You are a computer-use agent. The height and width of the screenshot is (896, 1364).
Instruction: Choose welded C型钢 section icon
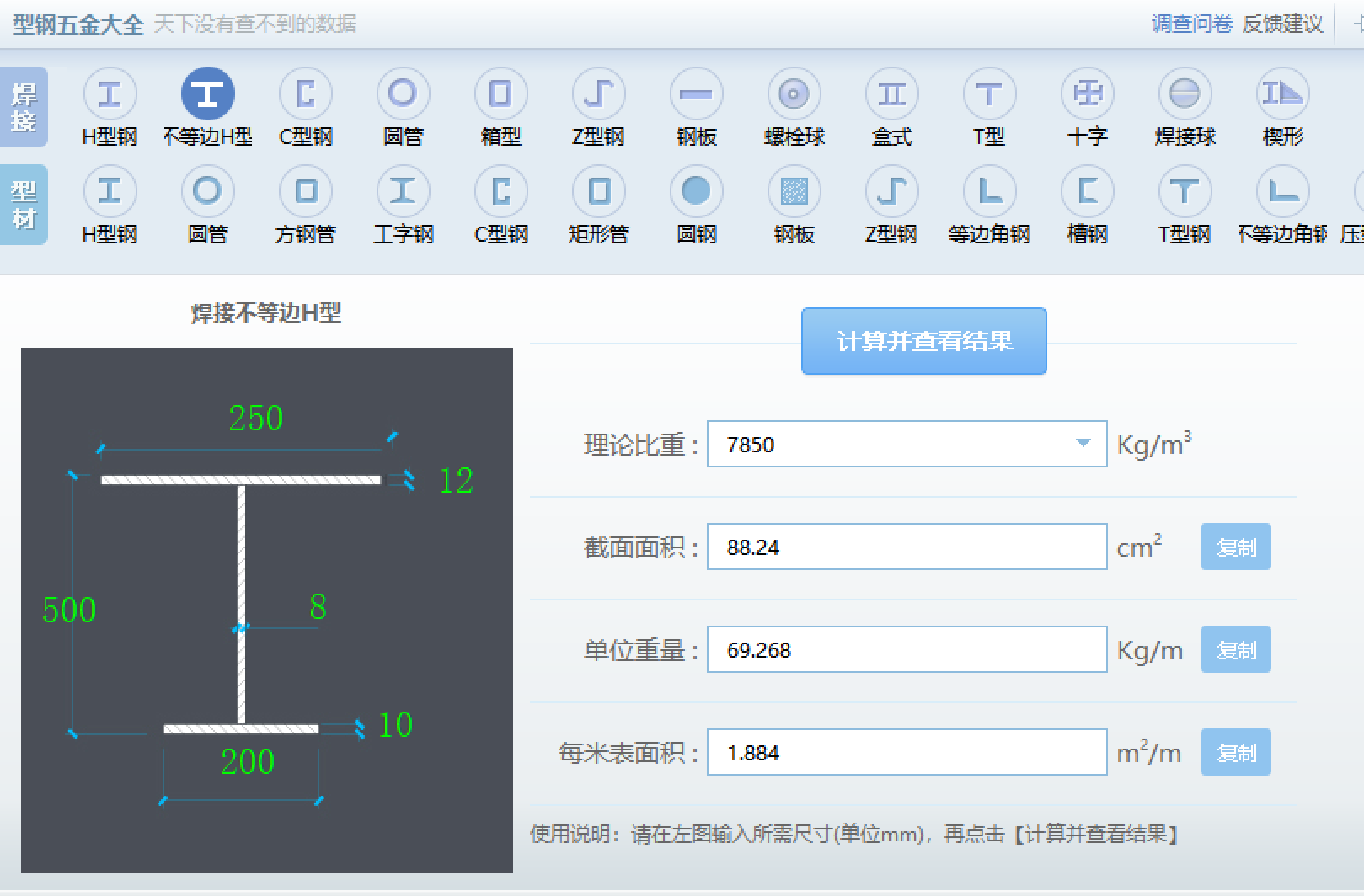306,93
